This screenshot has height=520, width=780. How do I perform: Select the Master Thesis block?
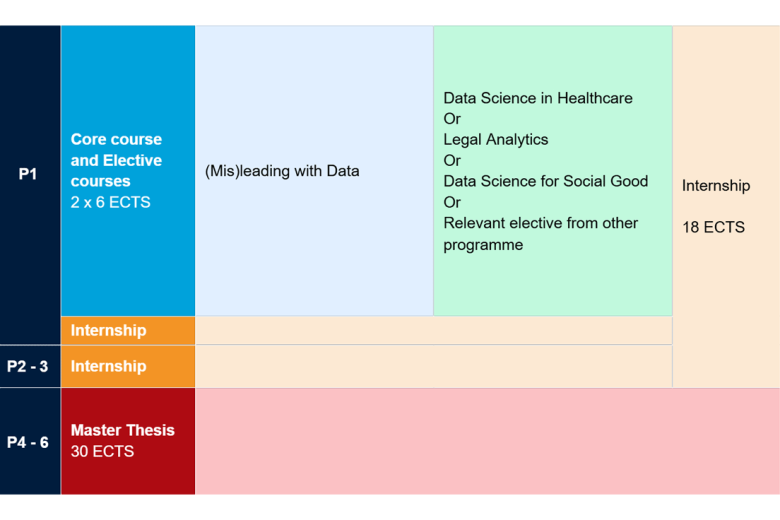[x=128, y=441]
